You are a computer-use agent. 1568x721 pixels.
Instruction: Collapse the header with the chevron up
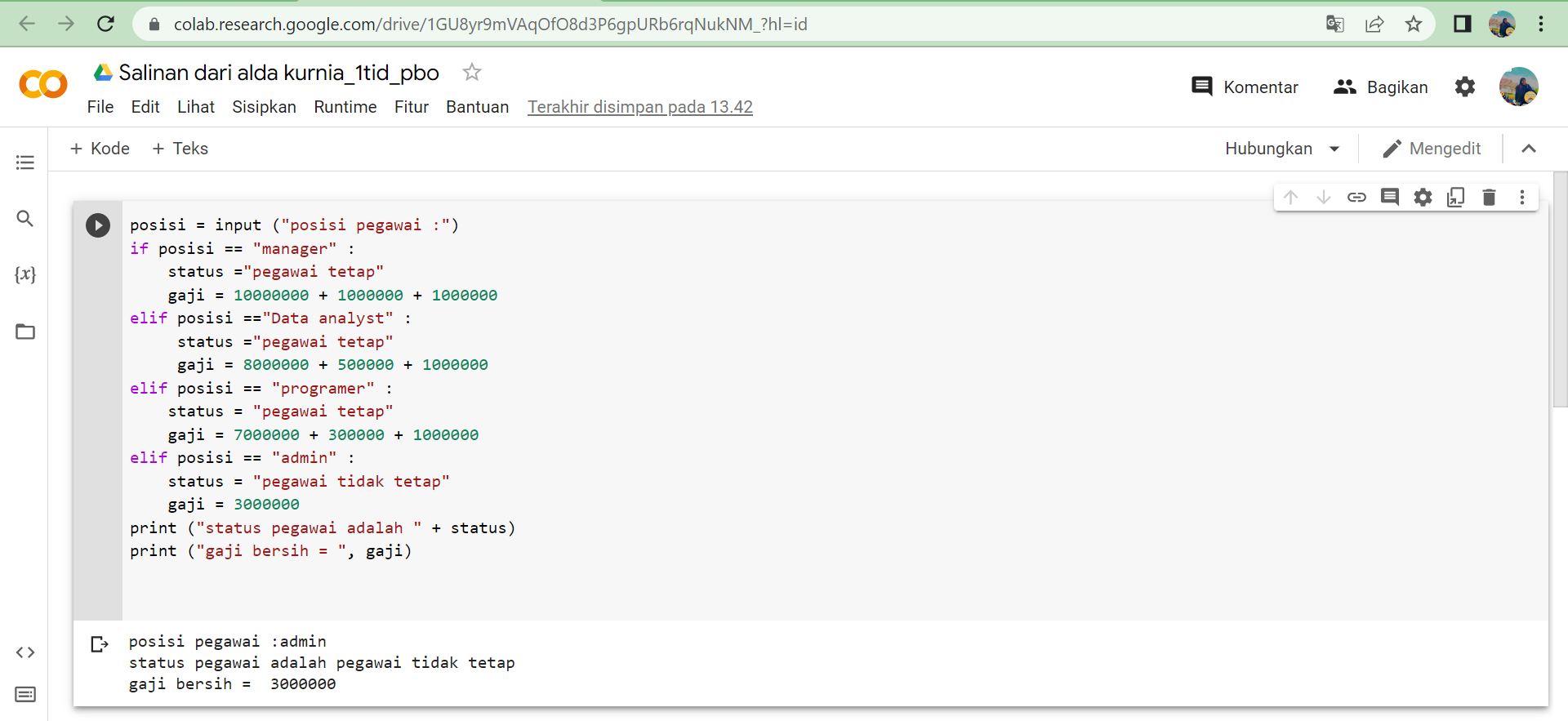tap(1529, 149)
